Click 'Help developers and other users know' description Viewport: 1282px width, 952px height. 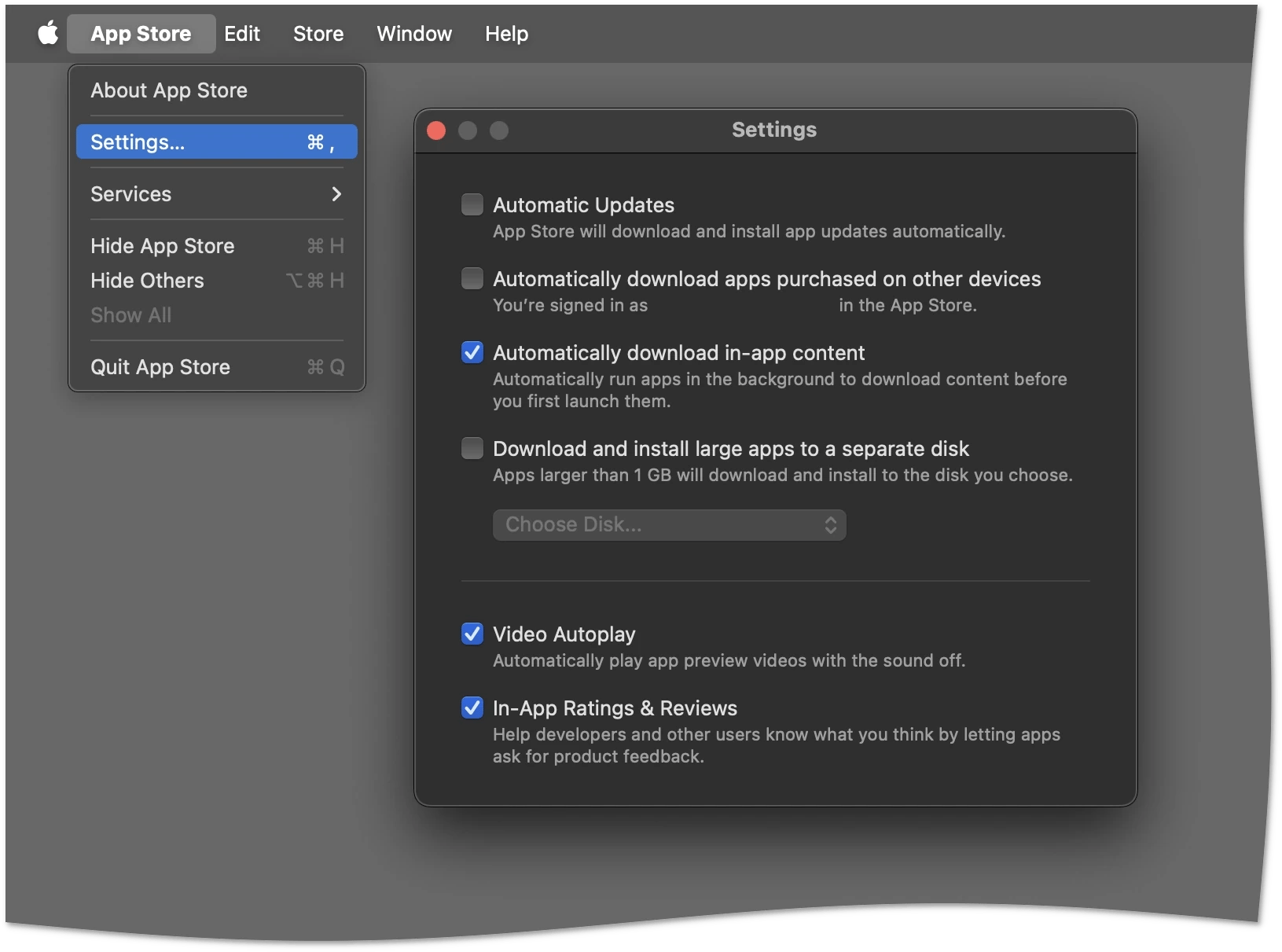click(x=777, y=745)
